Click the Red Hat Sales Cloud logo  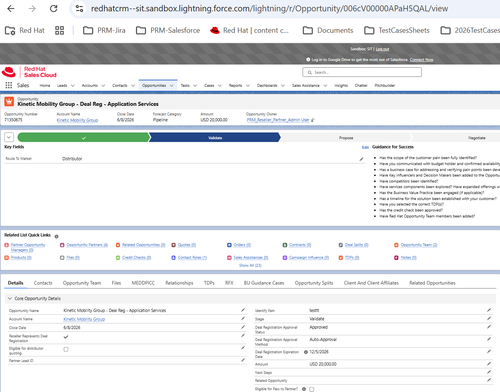29,72
